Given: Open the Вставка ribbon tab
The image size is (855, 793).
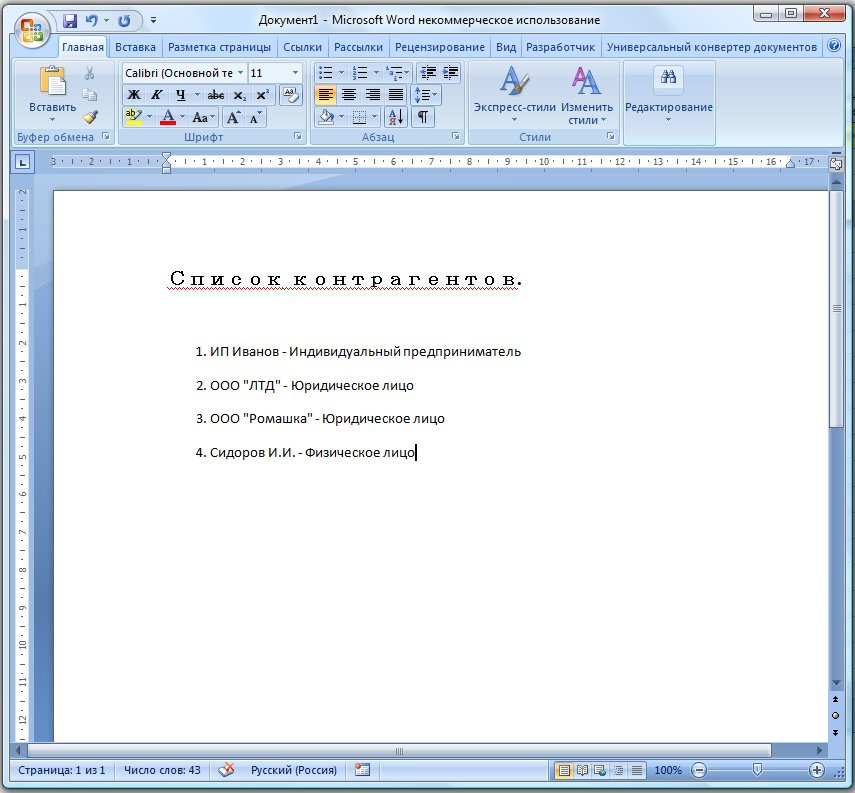Looking at the screenshot, I should (135, 47).
